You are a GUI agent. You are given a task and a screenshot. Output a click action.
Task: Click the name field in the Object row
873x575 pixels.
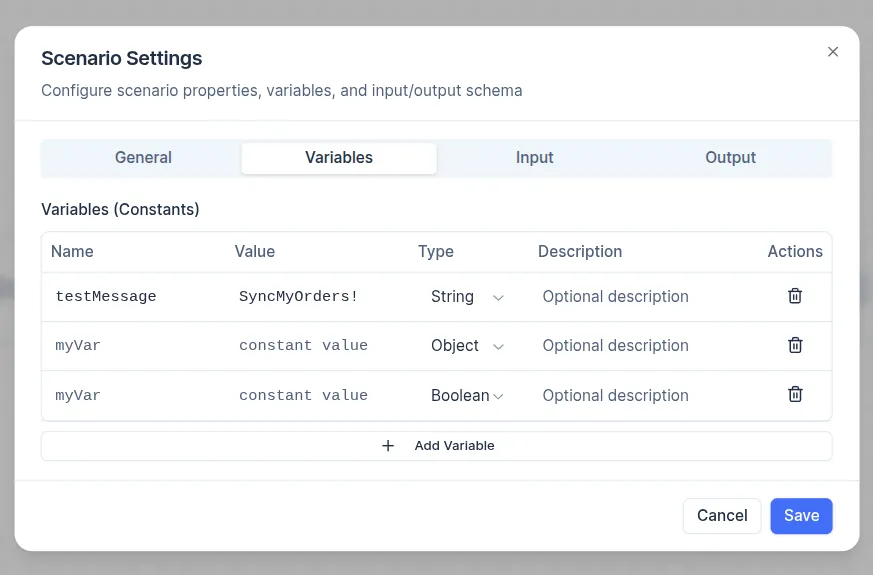tap(135, 346)
